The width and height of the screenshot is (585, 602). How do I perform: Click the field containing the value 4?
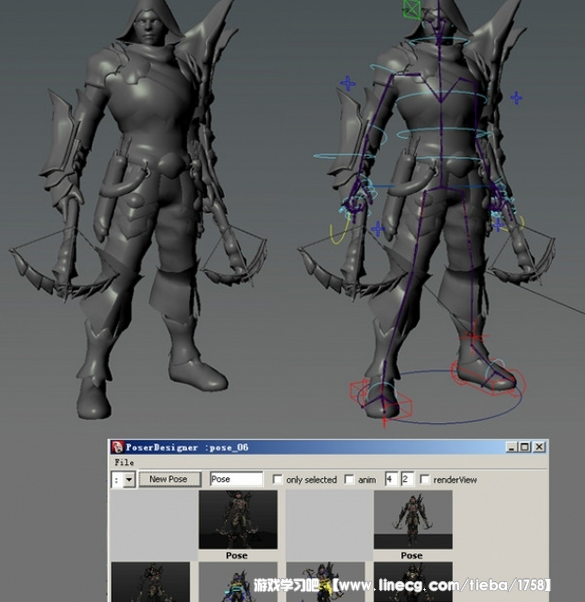(391, 479)
